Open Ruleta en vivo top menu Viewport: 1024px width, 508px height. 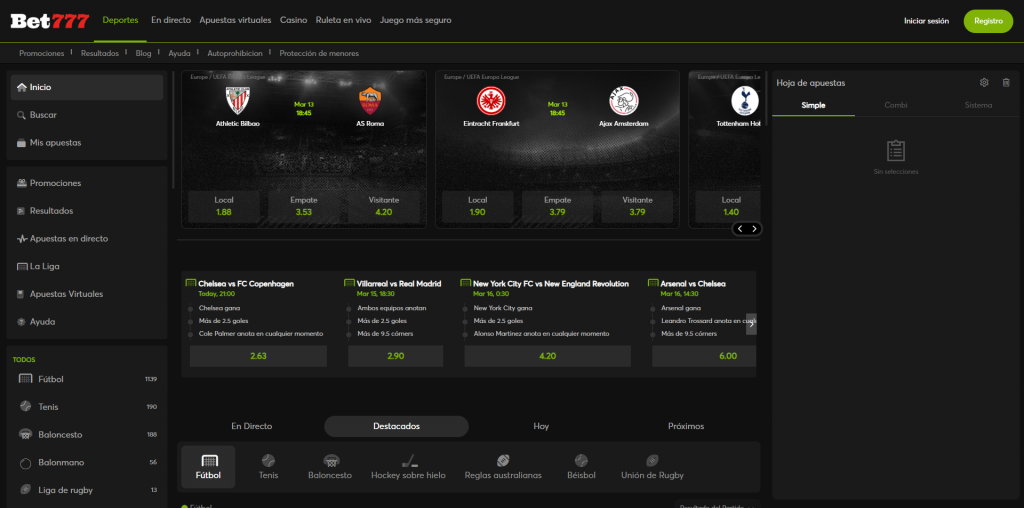point(344,20)
